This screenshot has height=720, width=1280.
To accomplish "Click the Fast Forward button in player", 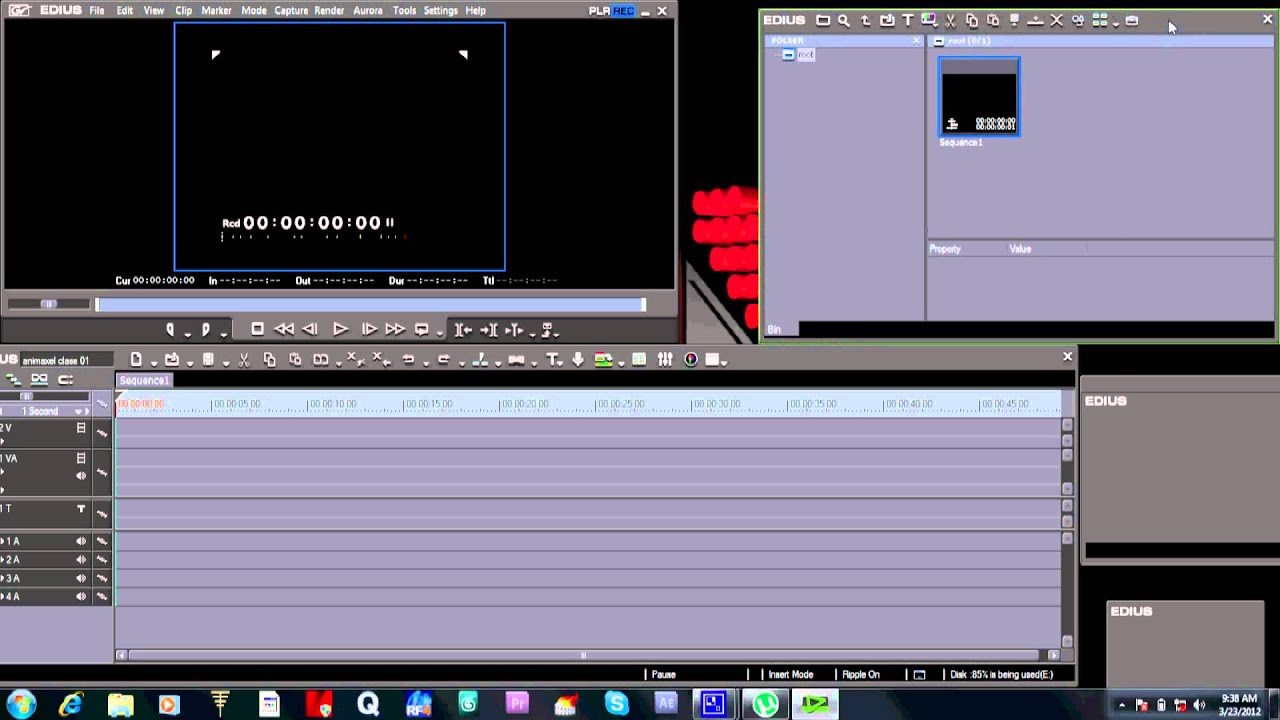I will point(395,329).
